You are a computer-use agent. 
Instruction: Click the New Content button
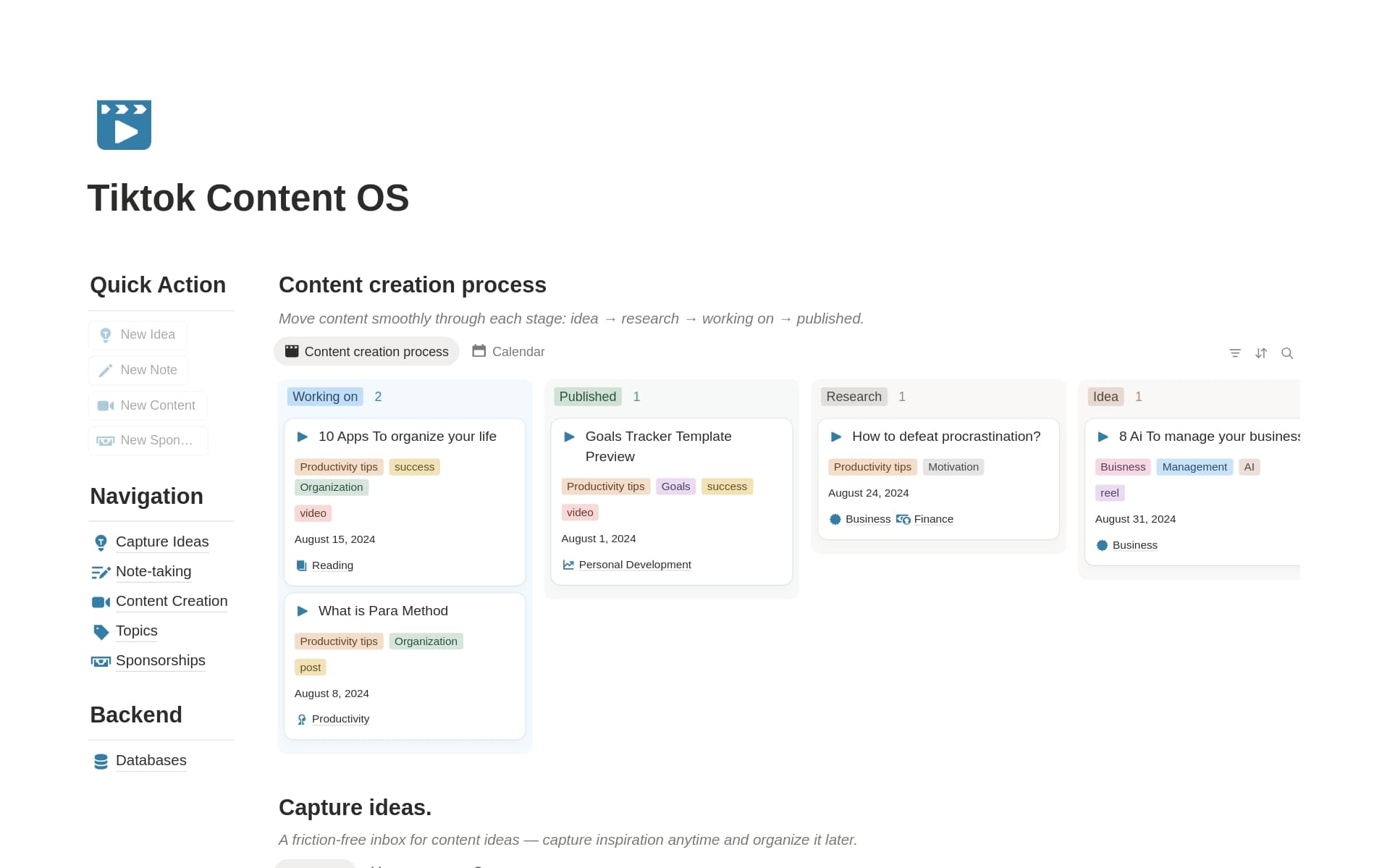[x=148, y=405]
